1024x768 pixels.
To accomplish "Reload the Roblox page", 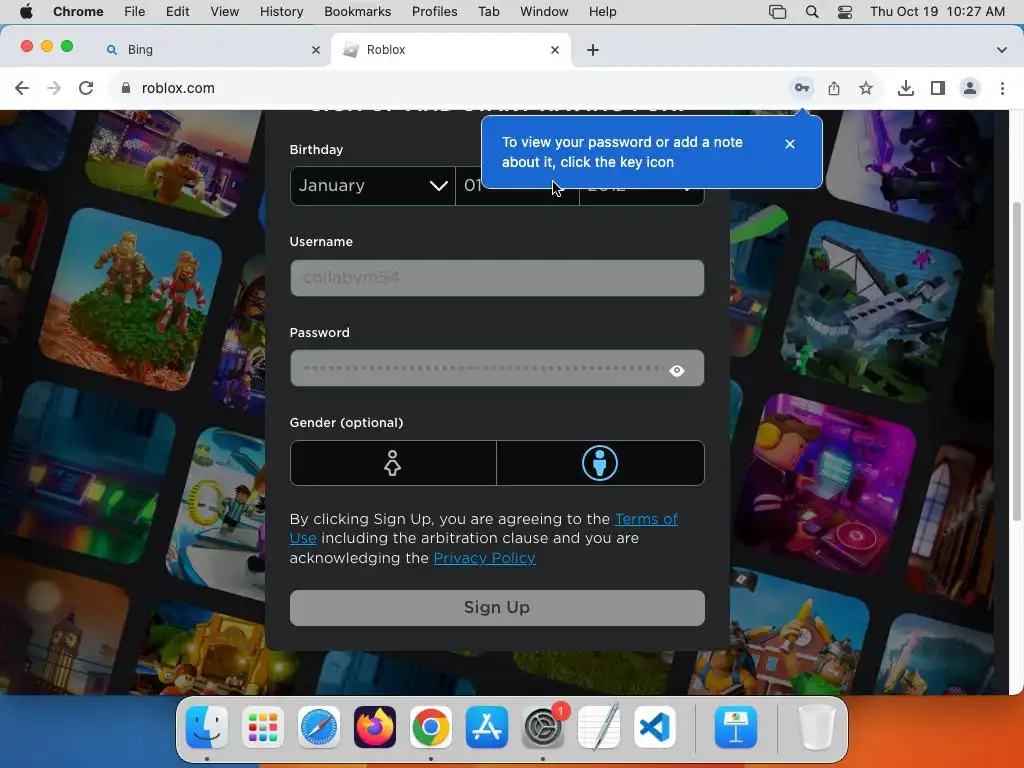I will tap(86, 88).
